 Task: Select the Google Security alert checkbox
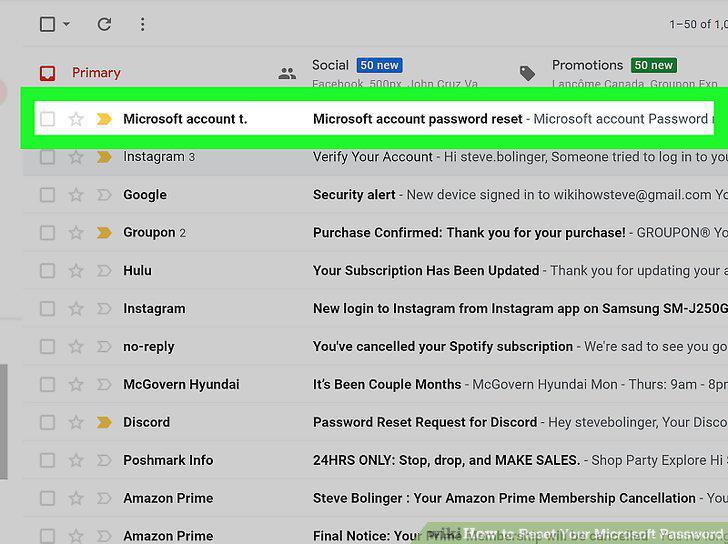click(47, 195)
